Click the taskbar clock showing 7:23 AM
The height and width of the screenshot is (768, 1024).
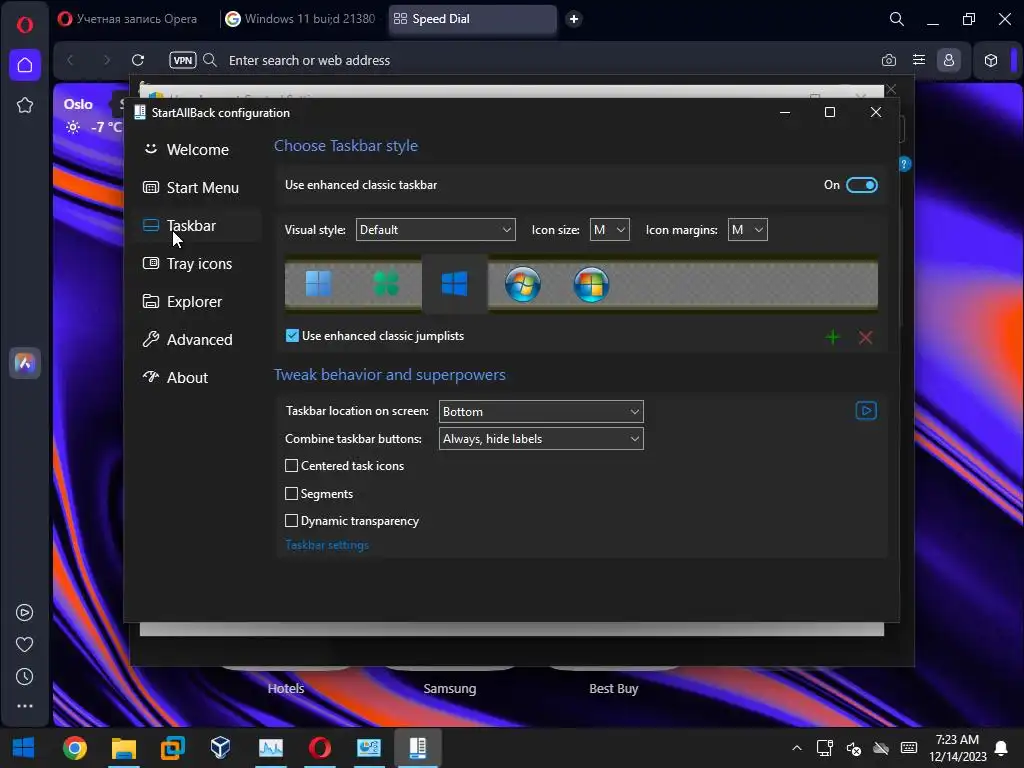click(x=957, y=748)
